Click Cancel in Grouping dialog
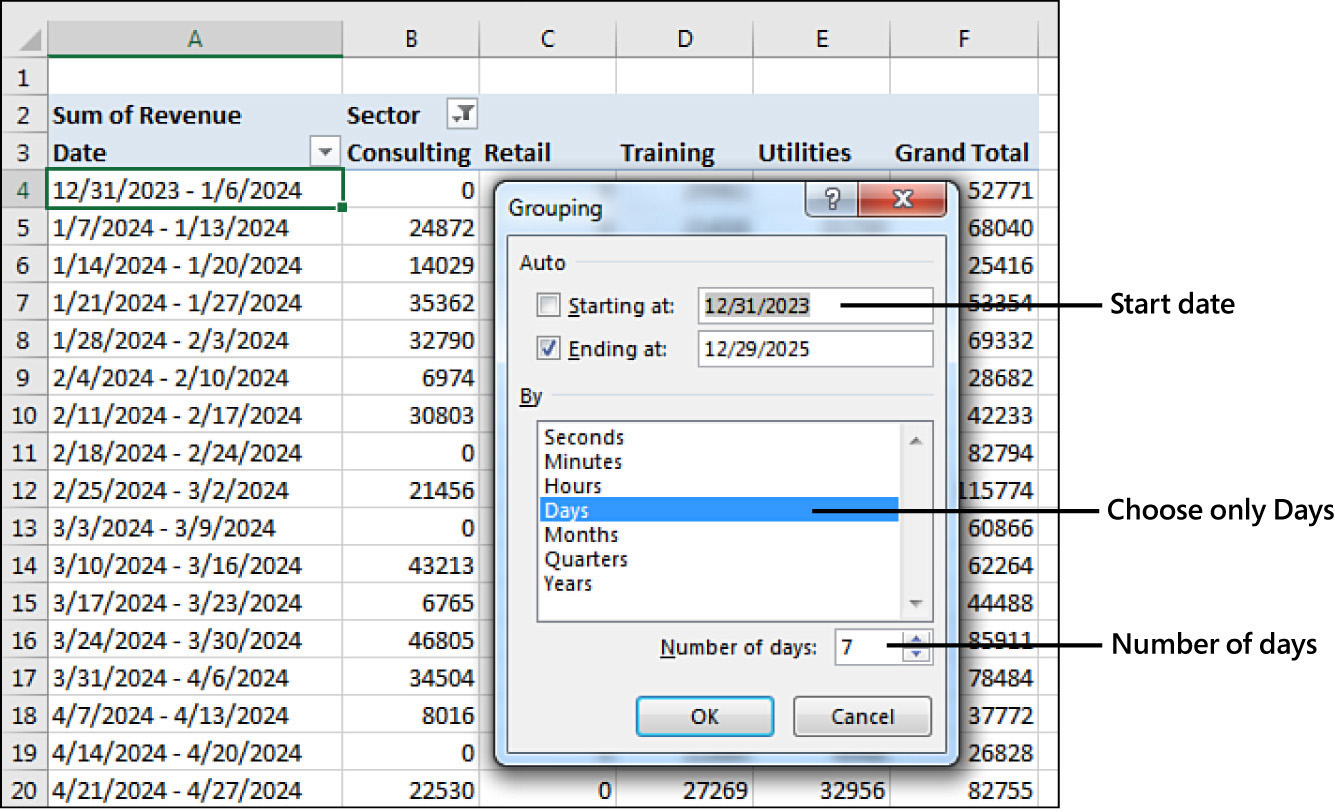This screenshot has width=1335, height=812. point(862,716)
